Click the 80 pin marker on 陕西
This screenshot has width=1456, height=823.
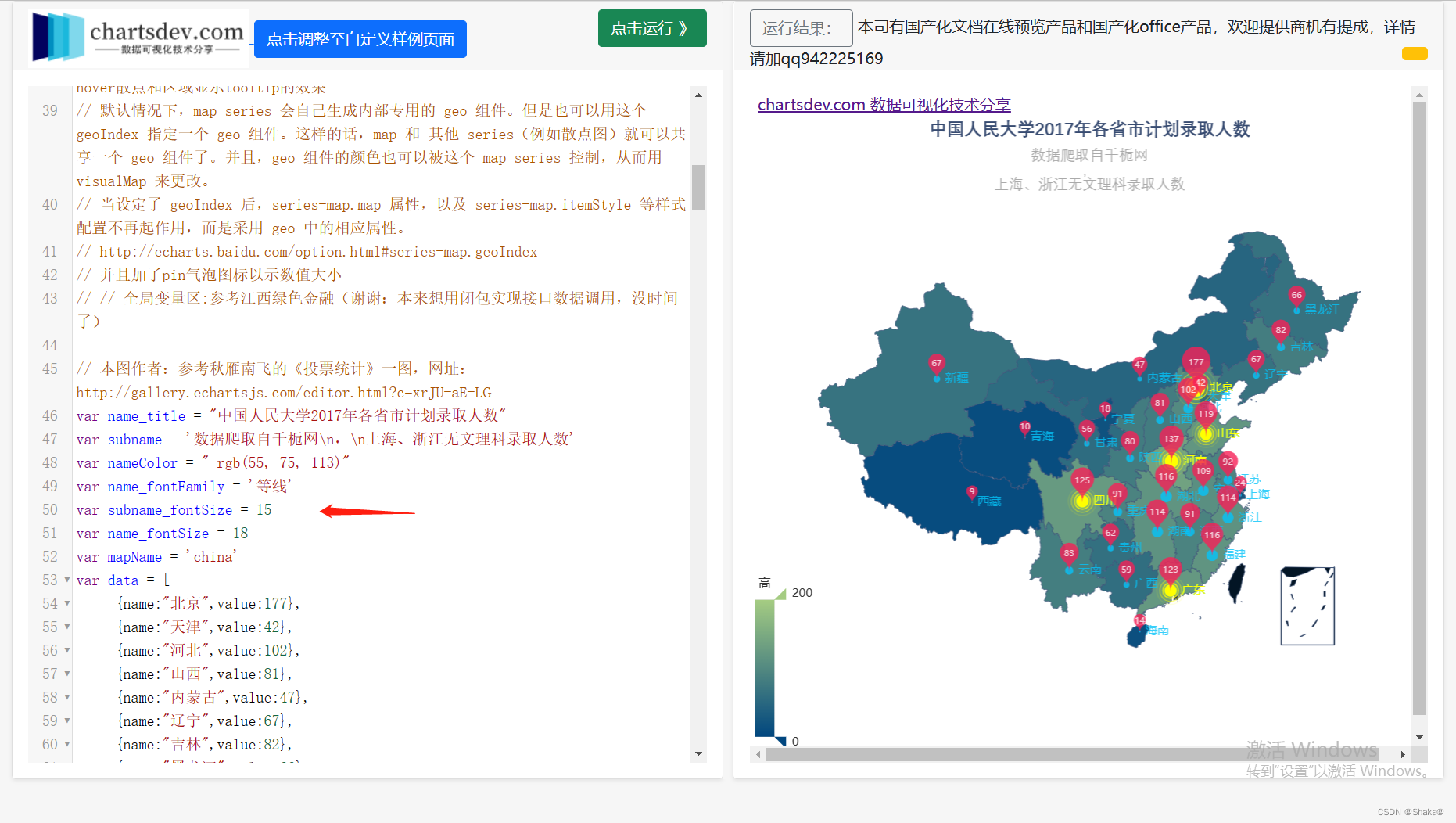(x=1130, y=442)
